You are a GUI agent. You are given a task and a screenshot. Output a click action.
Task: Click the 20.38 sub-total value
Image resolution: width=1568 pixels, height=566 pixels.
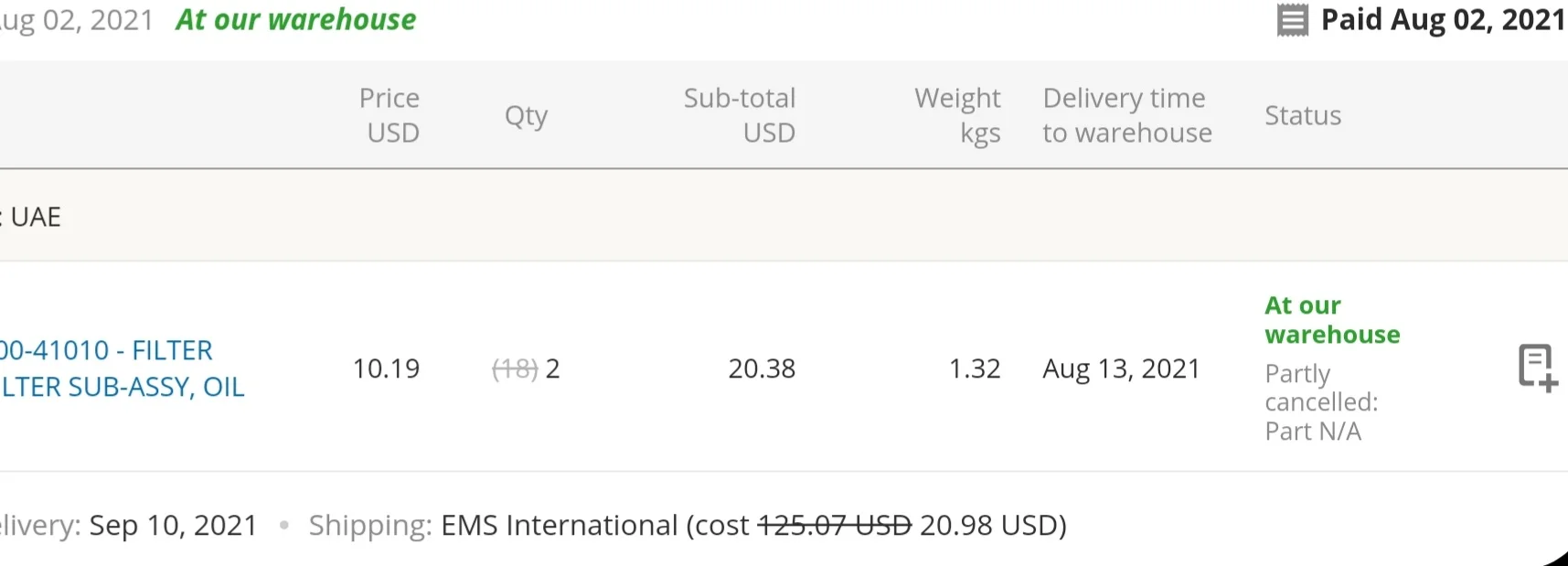point(762,368)
